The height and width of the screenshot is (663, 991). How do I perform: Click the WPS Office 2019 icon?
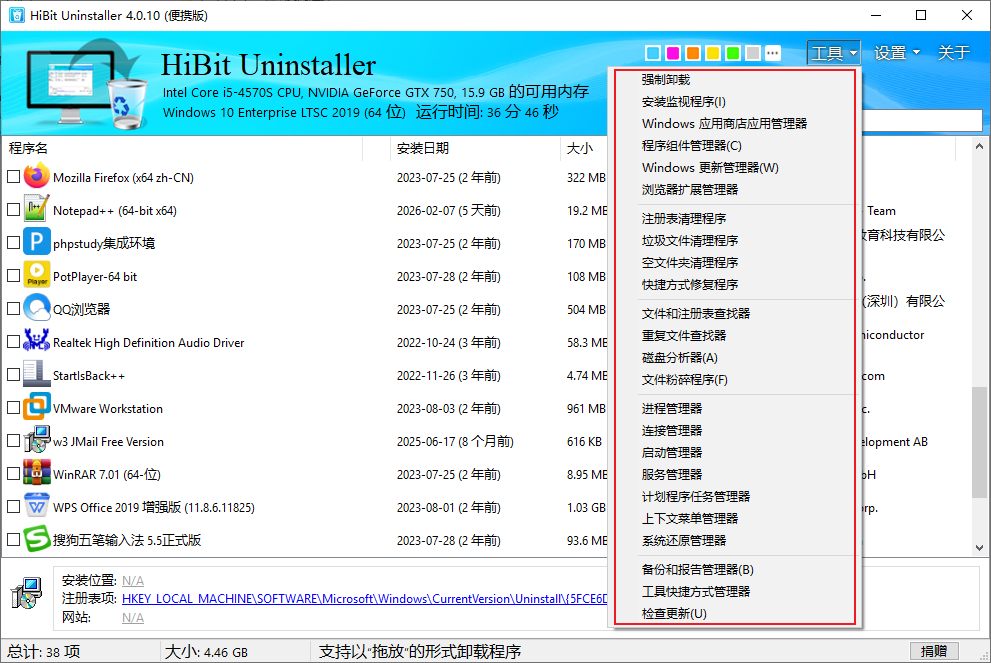(37, 507)
